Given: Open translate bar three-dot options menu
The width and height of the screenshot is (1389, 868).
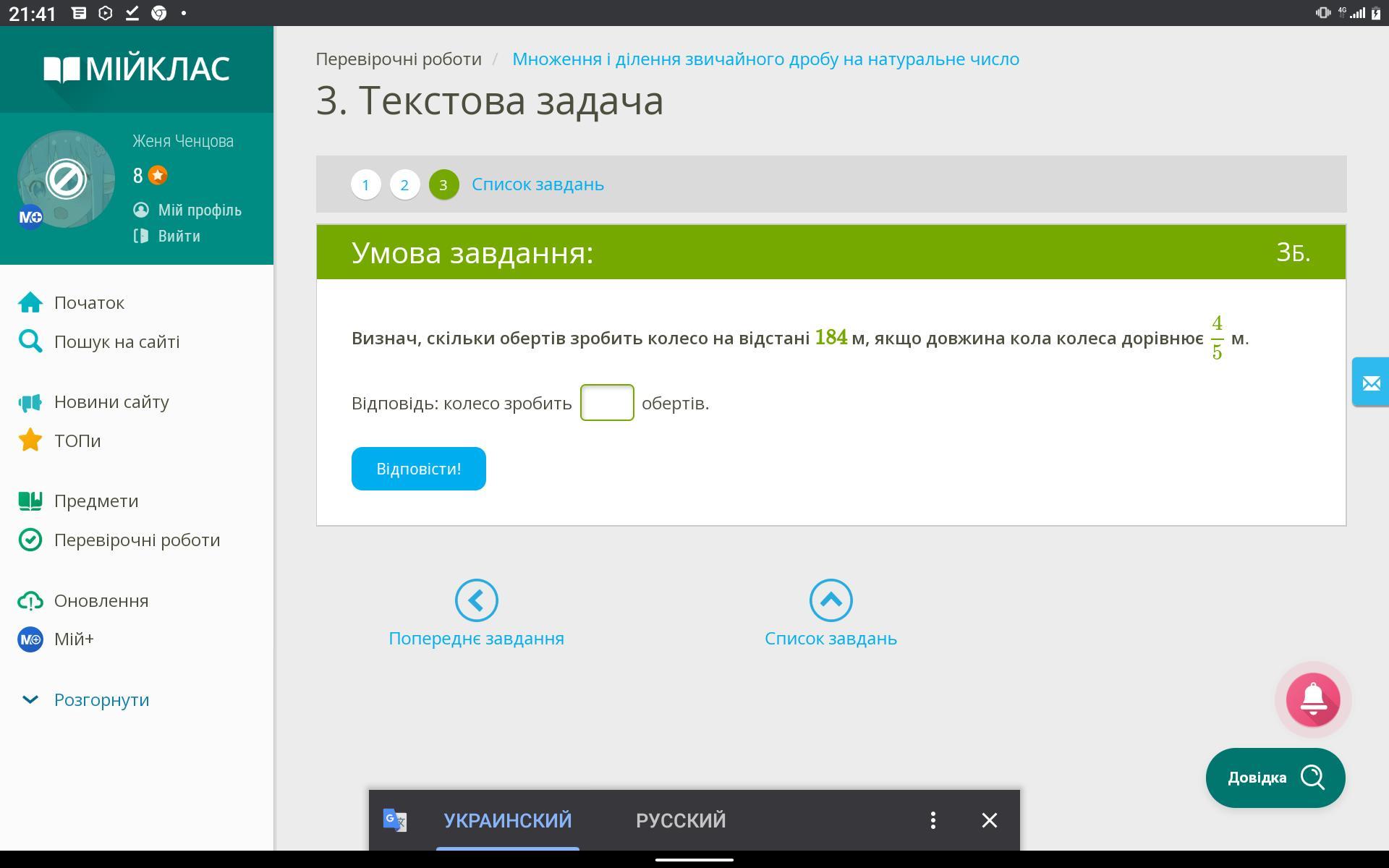Looking at the screenshot, I should pos(933,820).
